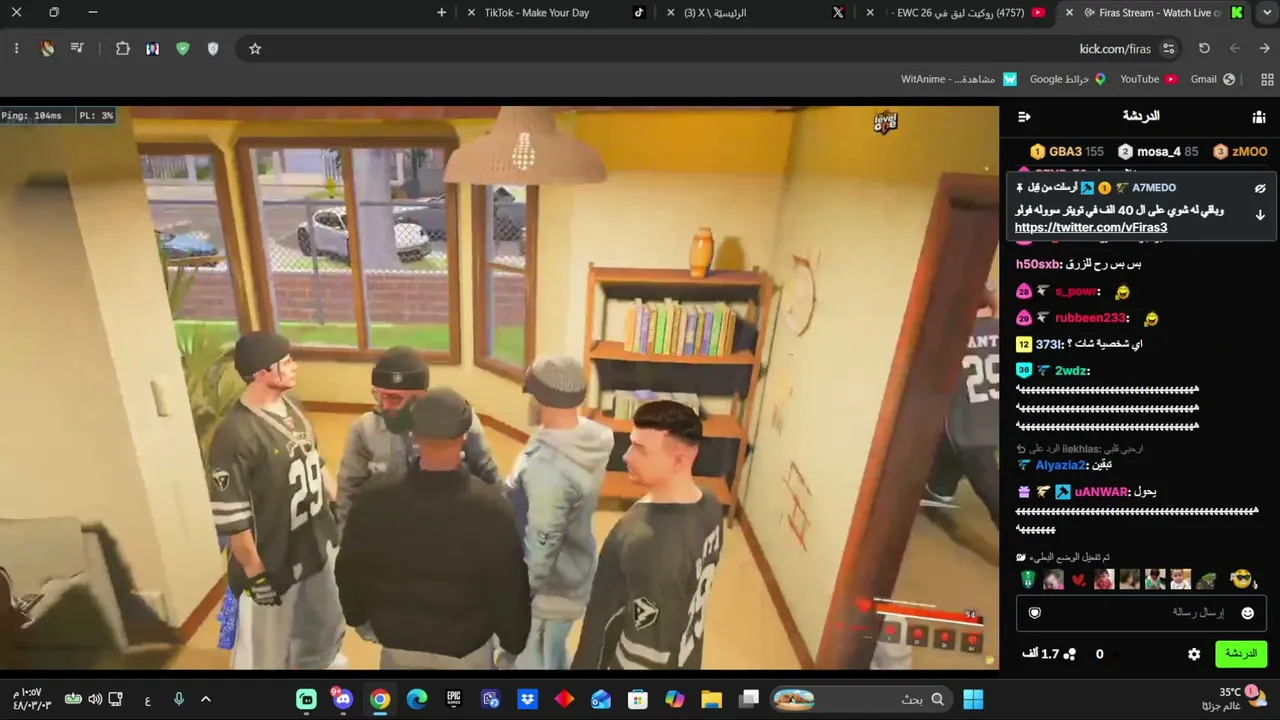Click the mosa_4 leaderboard entry
The image size is (1280, 720).
1158,152
